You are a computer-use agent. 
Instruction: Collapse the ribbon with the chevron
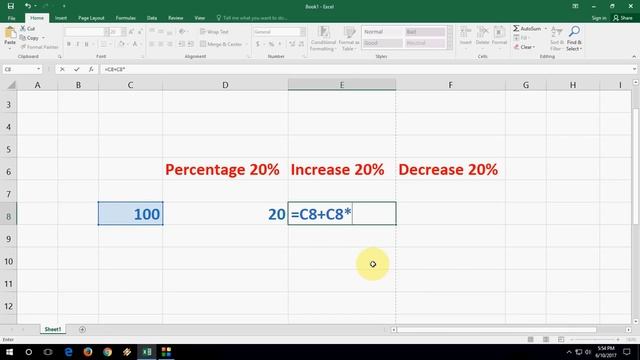634,56
